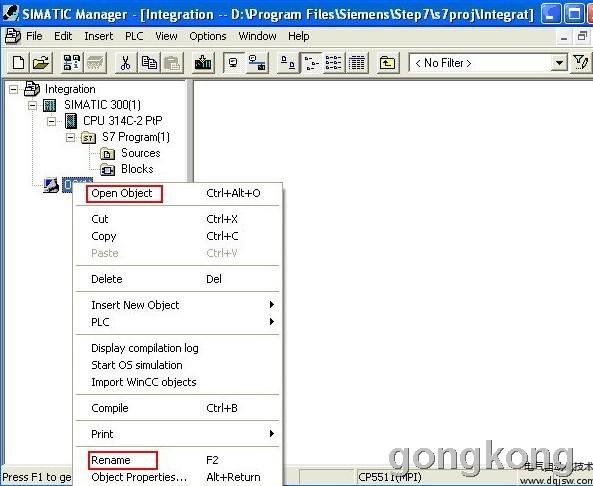Open the Help menu

(x=298, y=36)
